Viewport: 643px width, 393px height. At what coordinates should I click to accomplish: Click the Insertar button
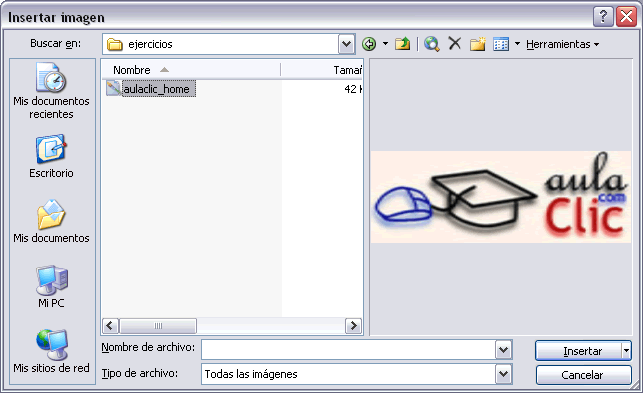(579, 351)
